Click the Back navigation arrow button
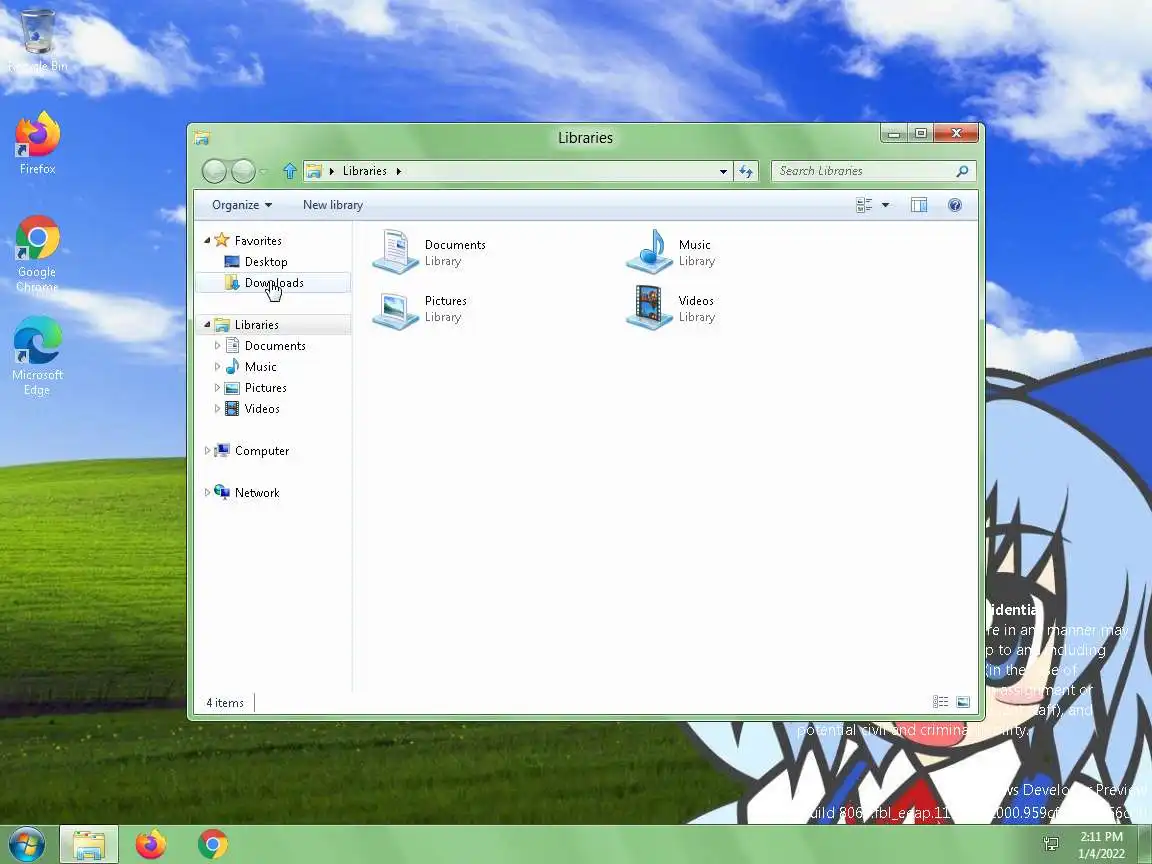The height and width of the screenshot is (864, 1152). [214, 171]
